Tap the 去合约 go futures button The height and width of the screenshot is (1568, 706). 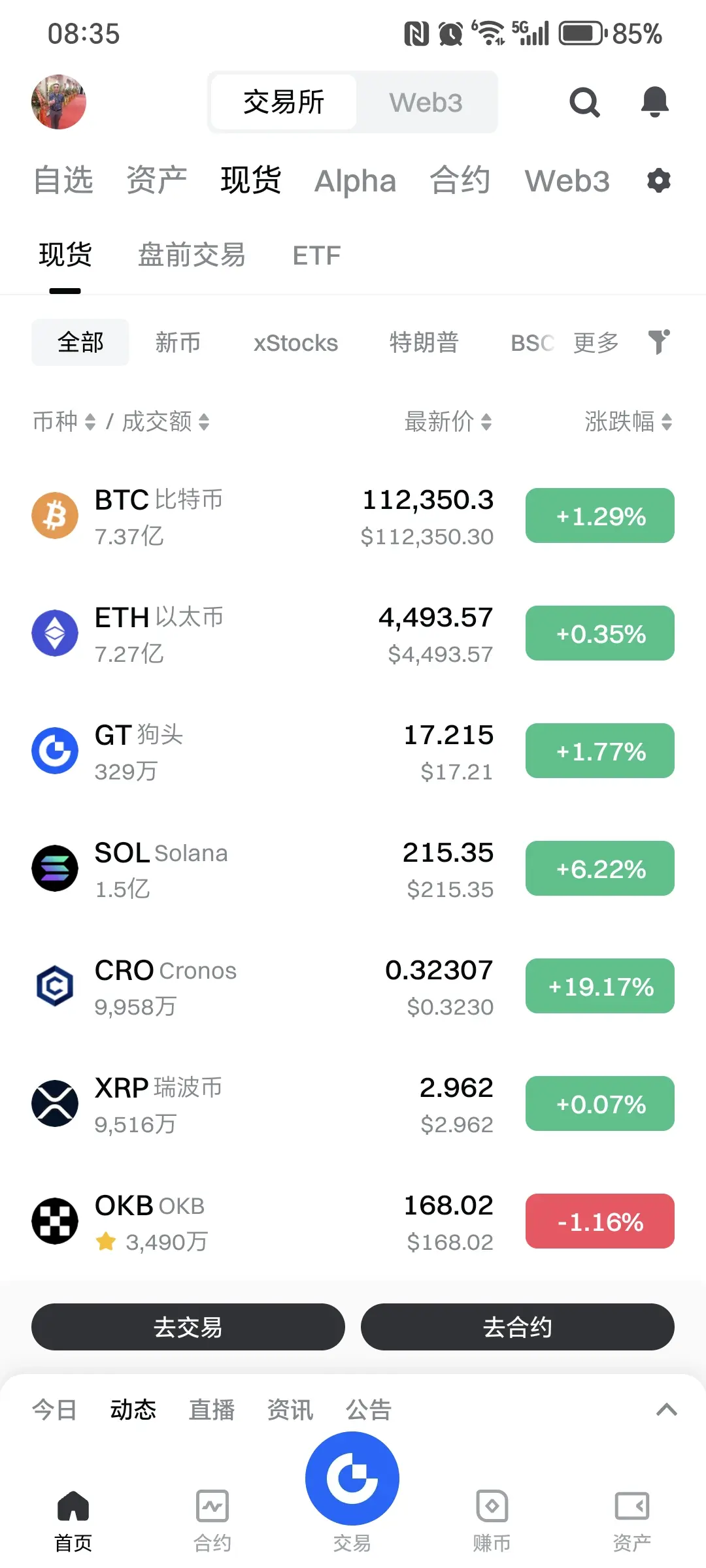[518, 1327]
